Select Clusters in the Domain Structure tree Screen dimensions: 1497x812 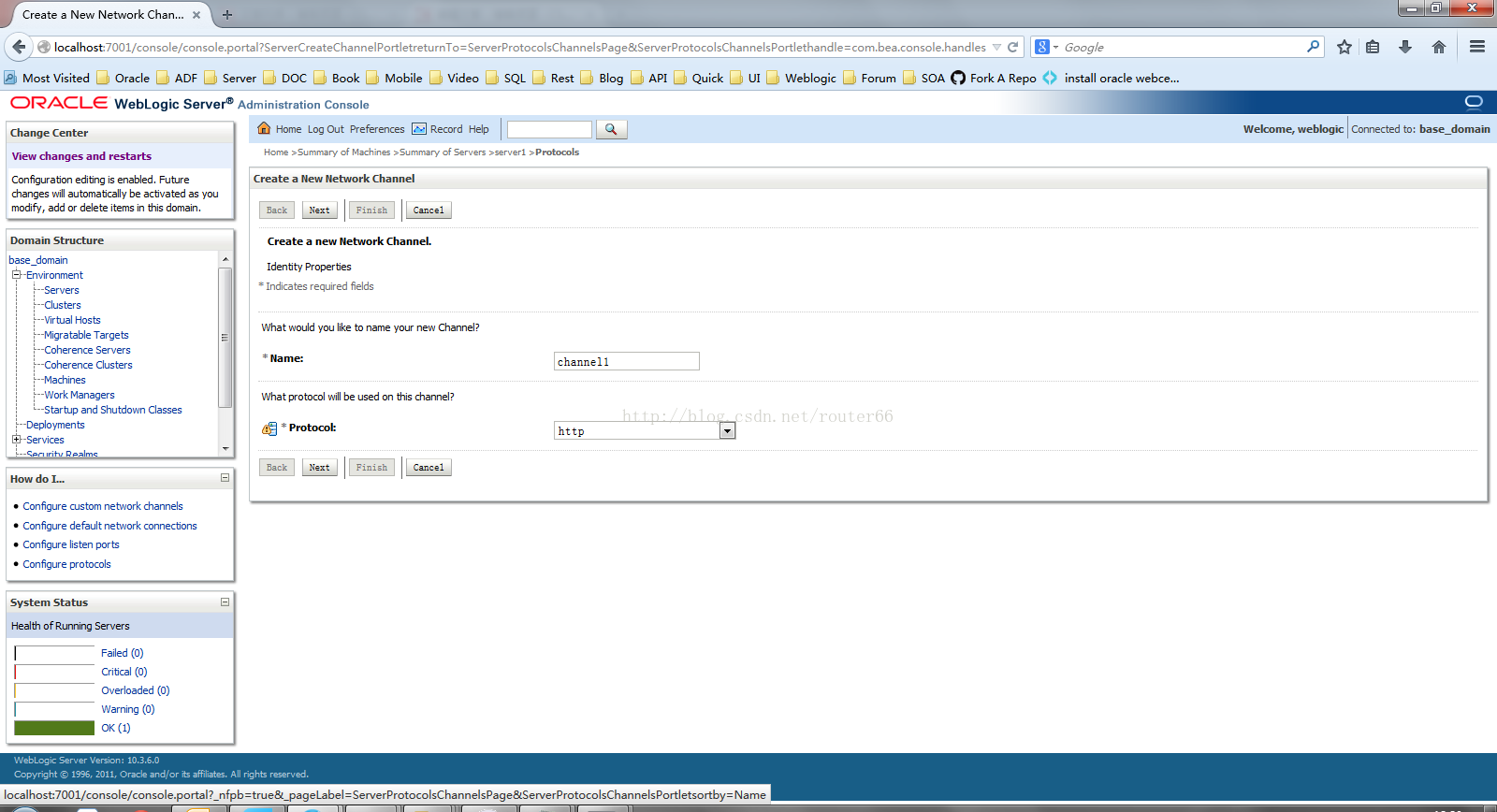(x=63, y=305)
